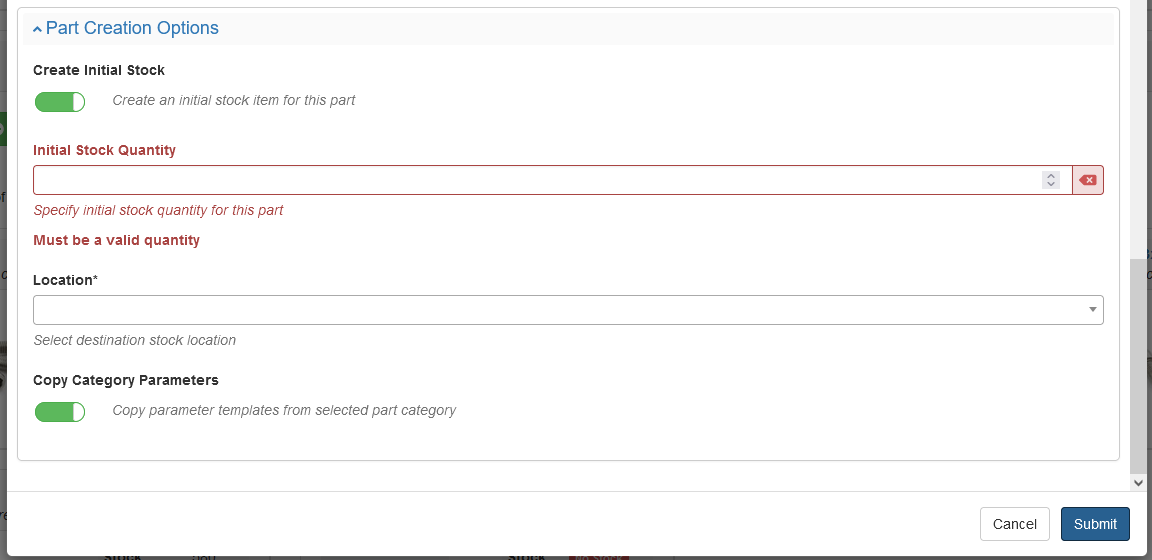This screenshot has height=560, width=1152.
Task: Click the Copy Category Parameters label
Action: [126, 380]
